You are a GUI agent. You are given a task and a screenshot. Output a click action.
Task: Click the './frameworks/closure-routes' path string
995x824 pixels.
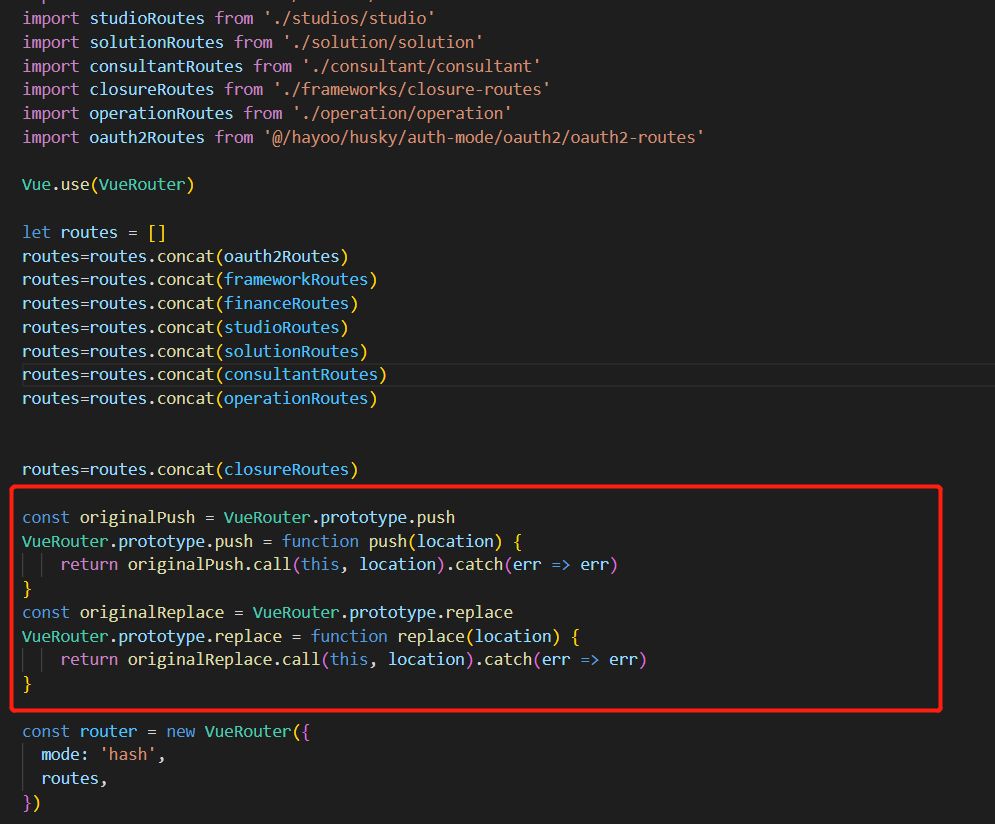(x=411, y=89)
